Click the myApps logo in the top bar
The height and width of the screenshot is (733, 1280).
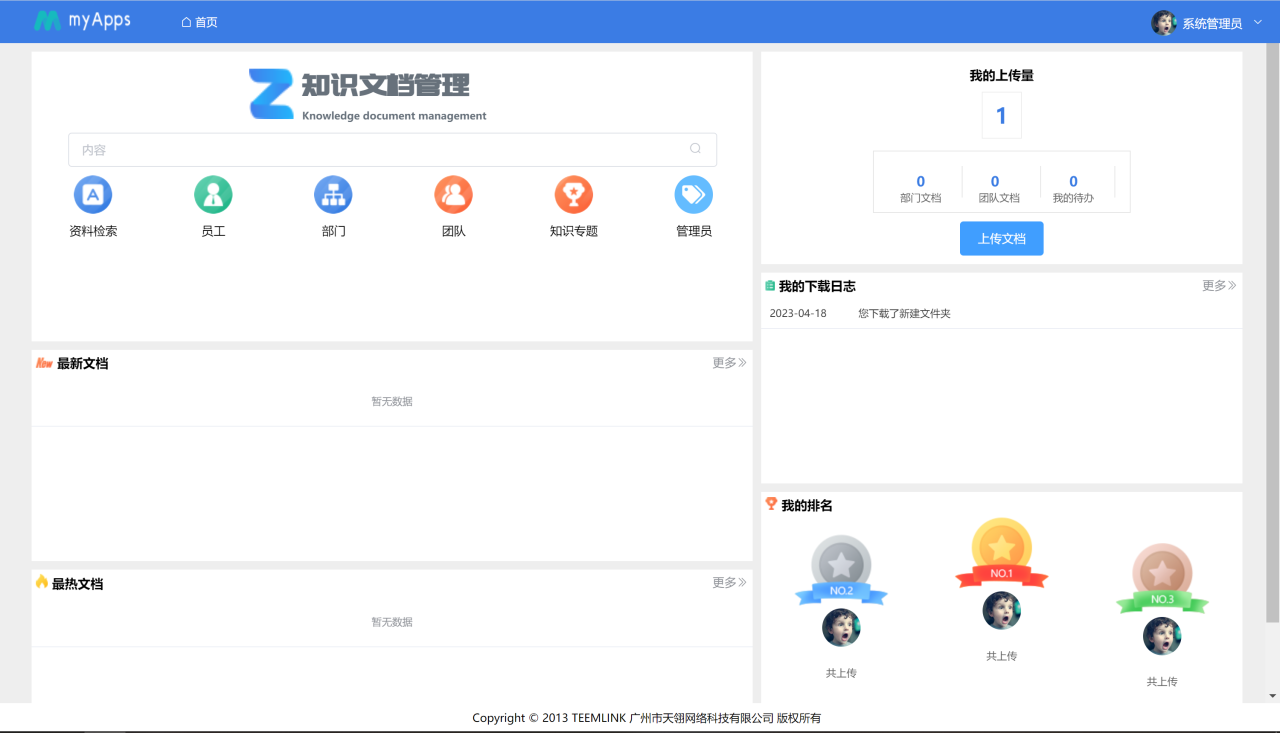82,20
